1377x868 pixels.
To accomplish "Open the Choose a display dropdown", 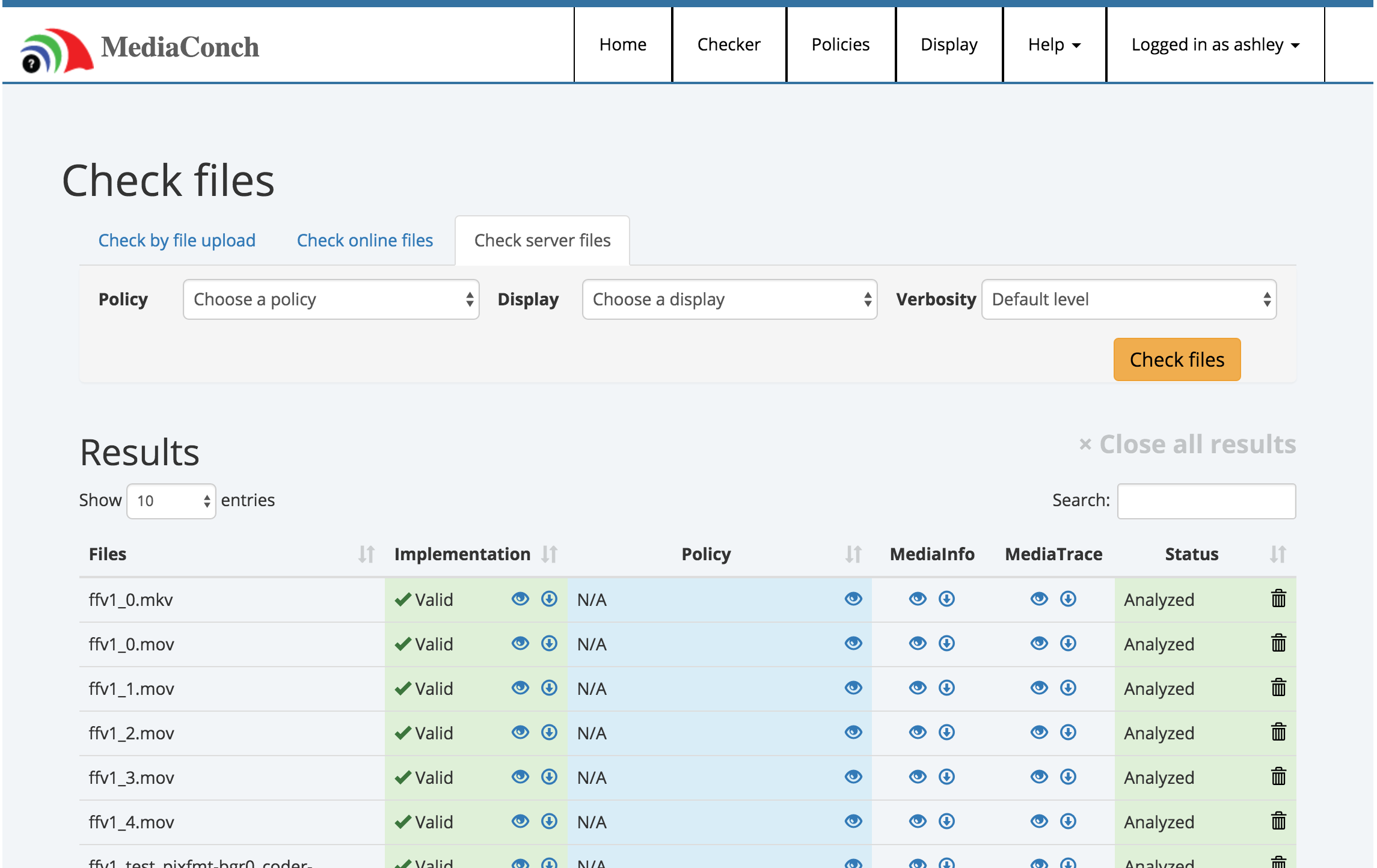I will pyautogui.click(x=729, y=299).
